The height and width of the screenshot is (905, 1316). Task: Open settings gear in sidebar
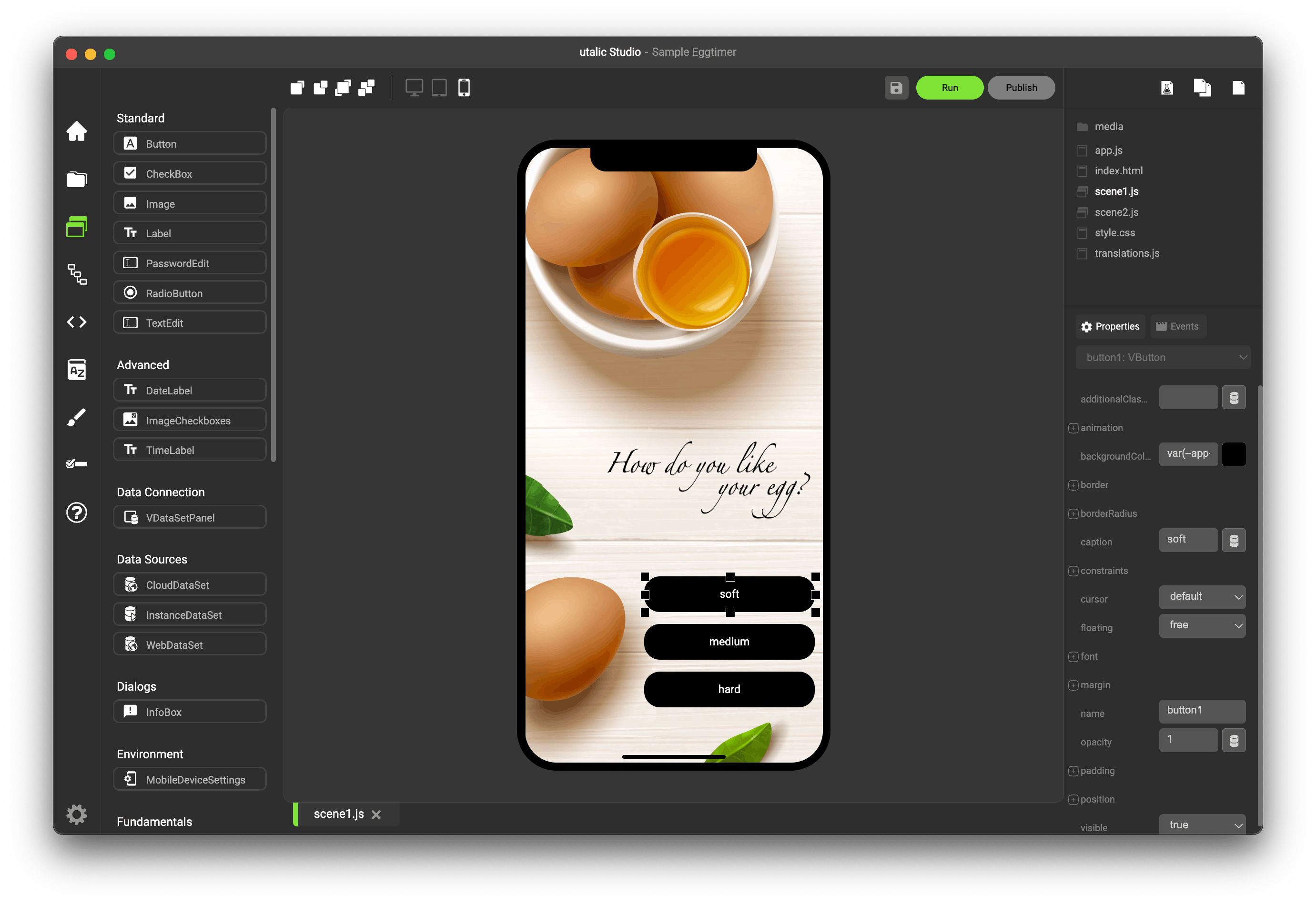[x=77, y=814]
